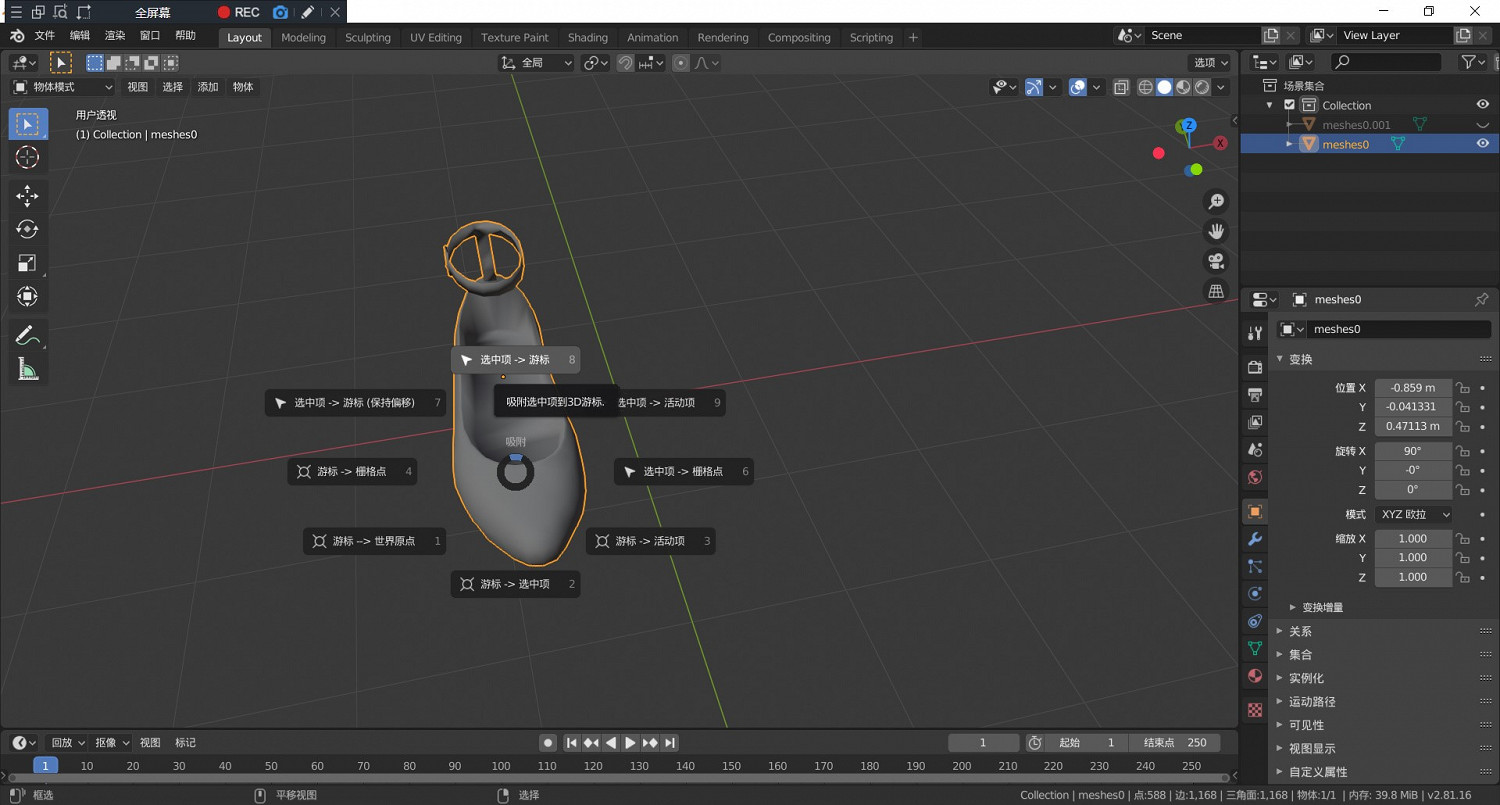Uncheck the Collection checkbox in outliner
1500x805 pixels.
(1289, 105)
